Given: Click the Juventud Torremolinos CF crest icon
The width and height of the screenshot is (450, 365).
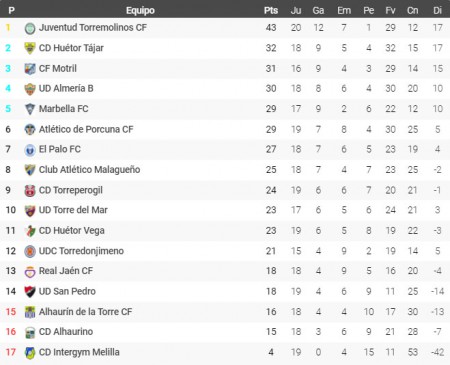Looking at the screenshot, I should point(30,28).
